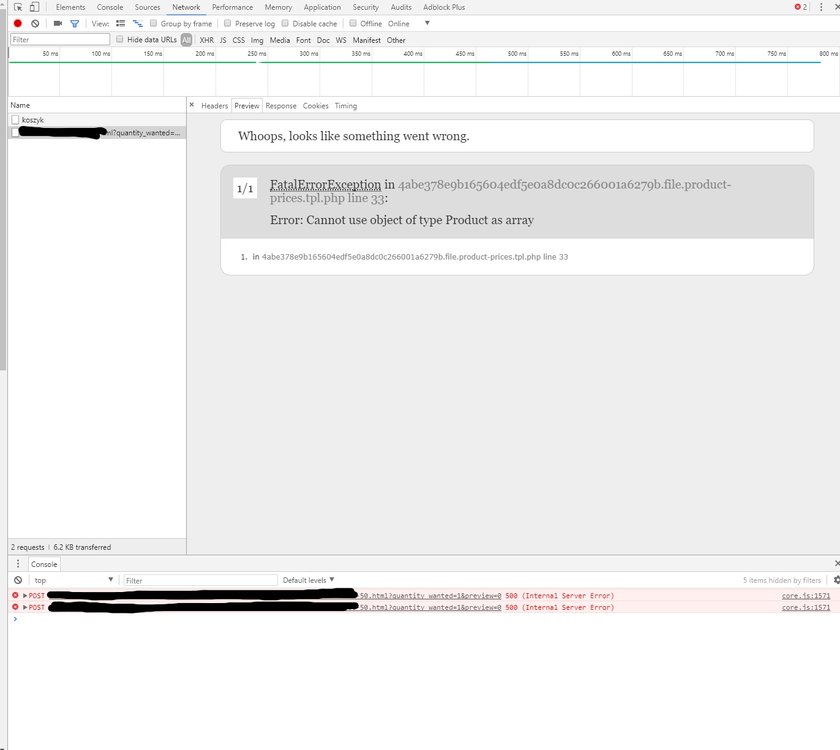Open console settings gear
Viewport: 840px width, 750px height.
pyautogui.click(x=836, y=580)
